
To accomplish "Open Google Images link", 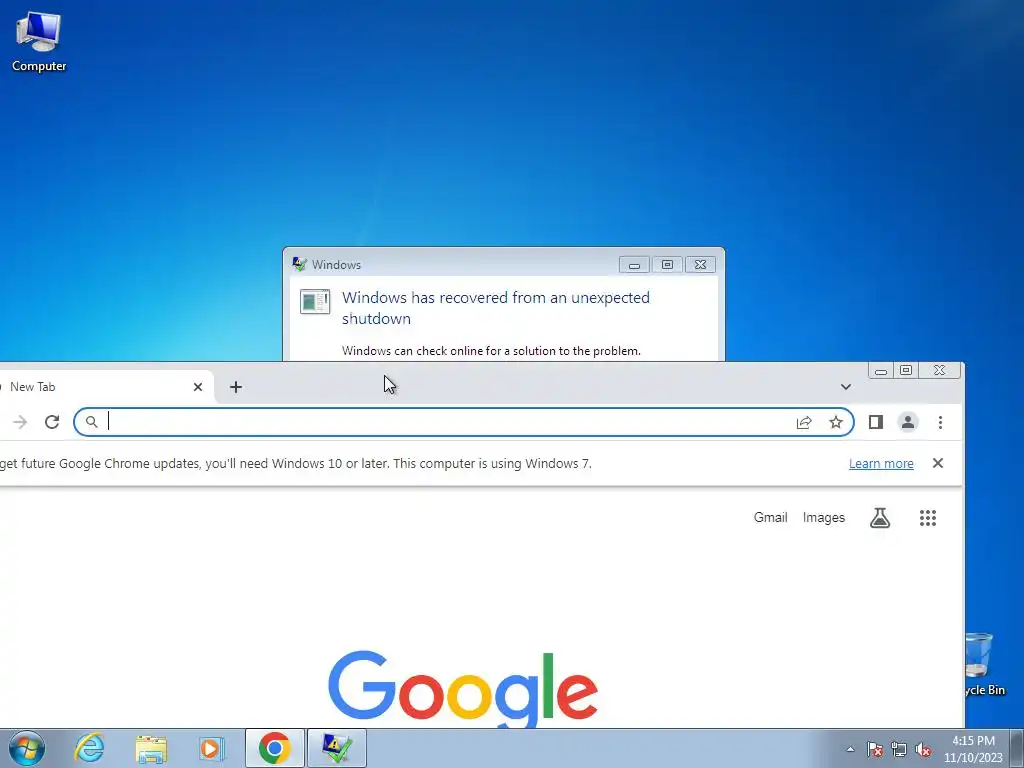I will coord(824,517).
